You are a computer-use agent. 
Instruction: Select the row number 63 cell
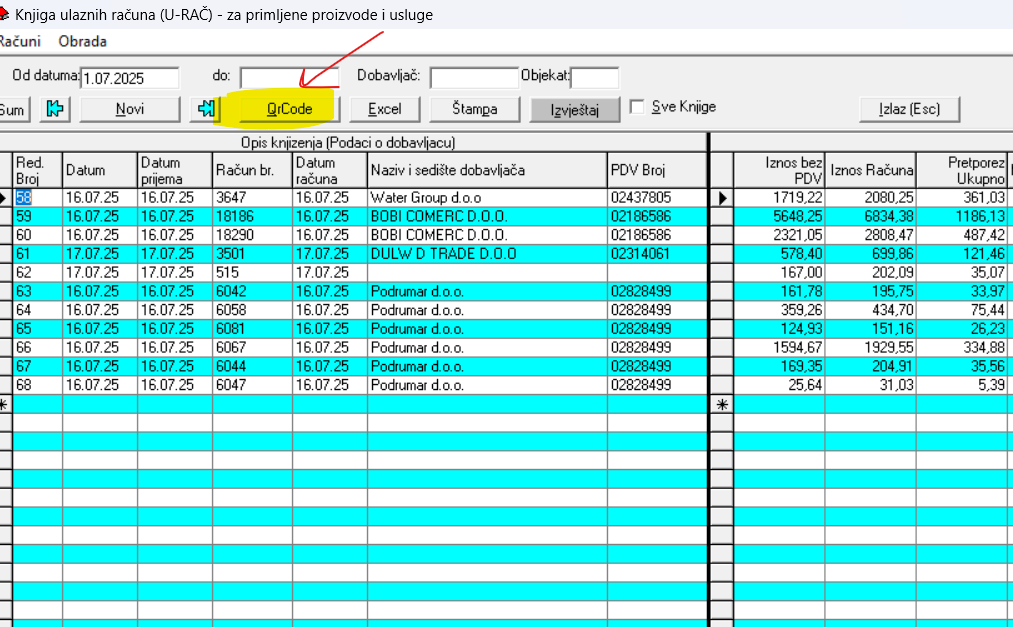[37, 291]
